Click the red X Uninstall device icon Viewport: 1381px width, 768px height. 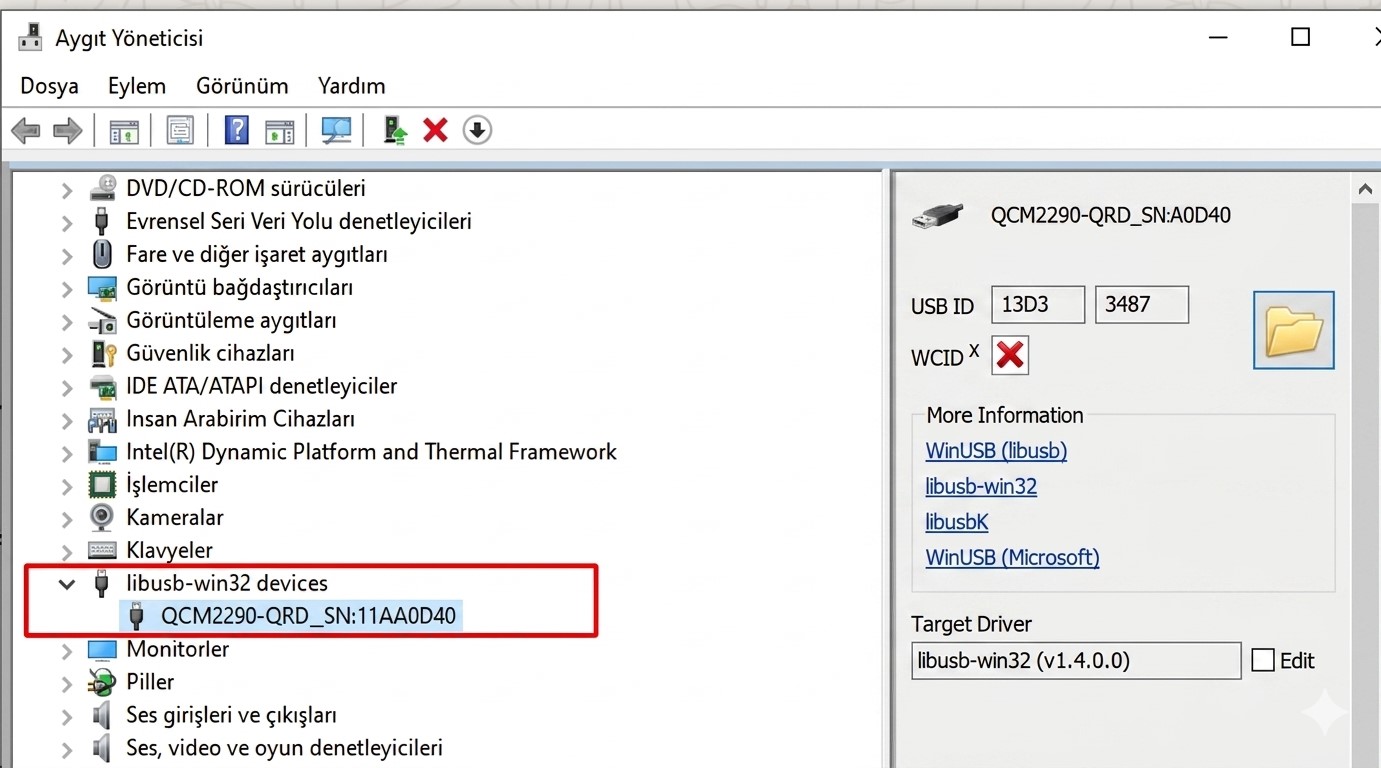click(x=435, y=130)
